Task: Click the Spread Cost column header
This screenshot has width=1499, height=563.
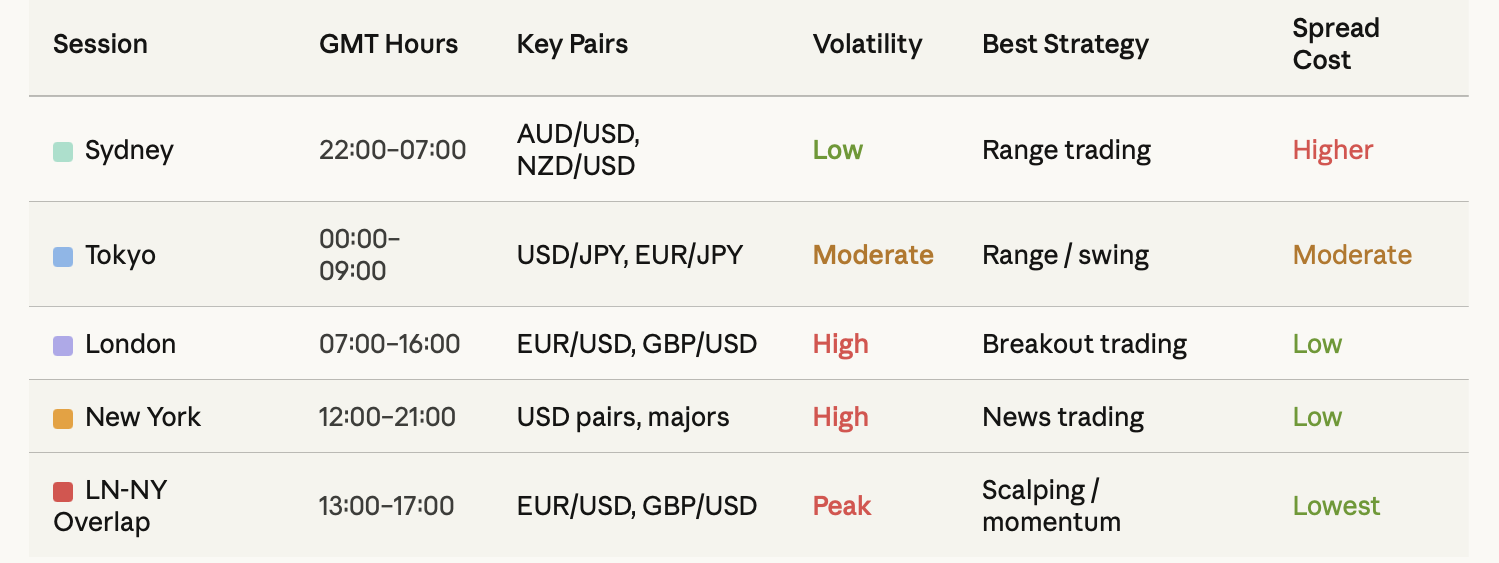Action: coord(1336,44)
